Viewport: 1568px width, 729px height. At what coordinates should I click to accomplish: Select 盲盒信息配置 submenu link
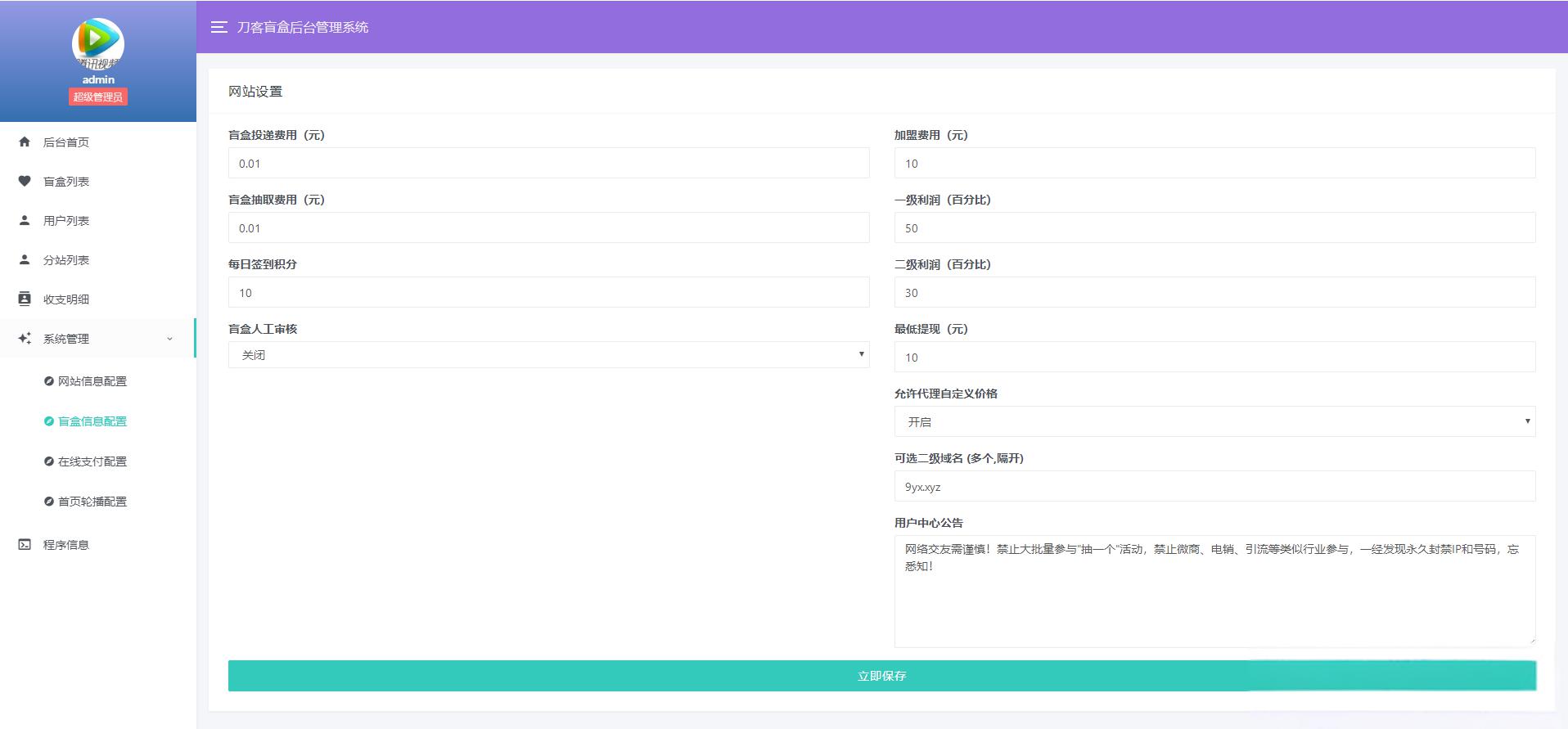(92, 421)
